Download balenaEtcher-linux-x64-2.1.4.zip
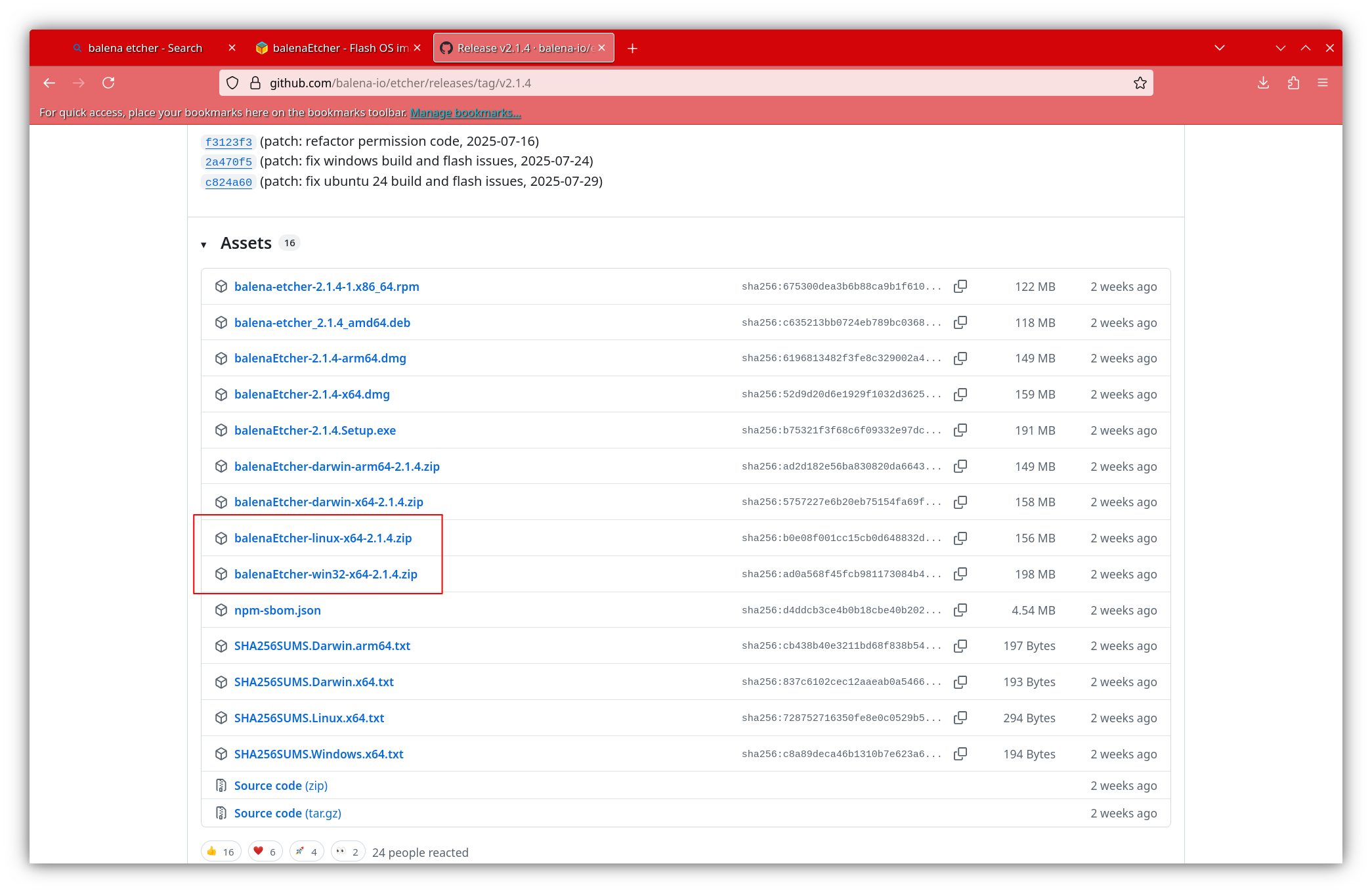1372x893 pixels. [x=323, y=538]
